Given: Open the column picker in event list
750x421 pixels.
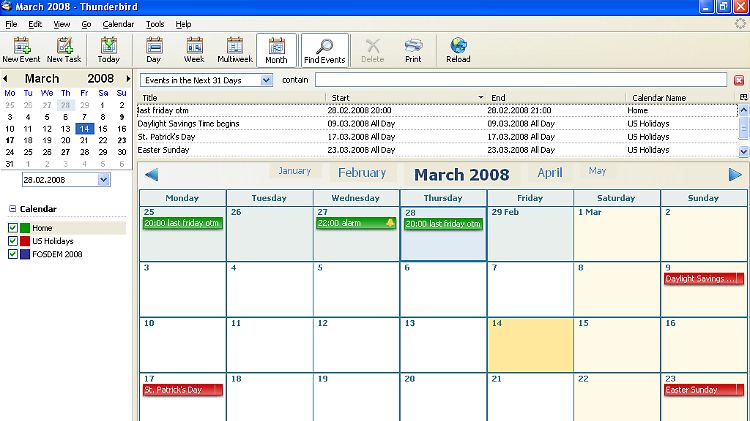Looking at the screenshot, I should click(744, 97).
